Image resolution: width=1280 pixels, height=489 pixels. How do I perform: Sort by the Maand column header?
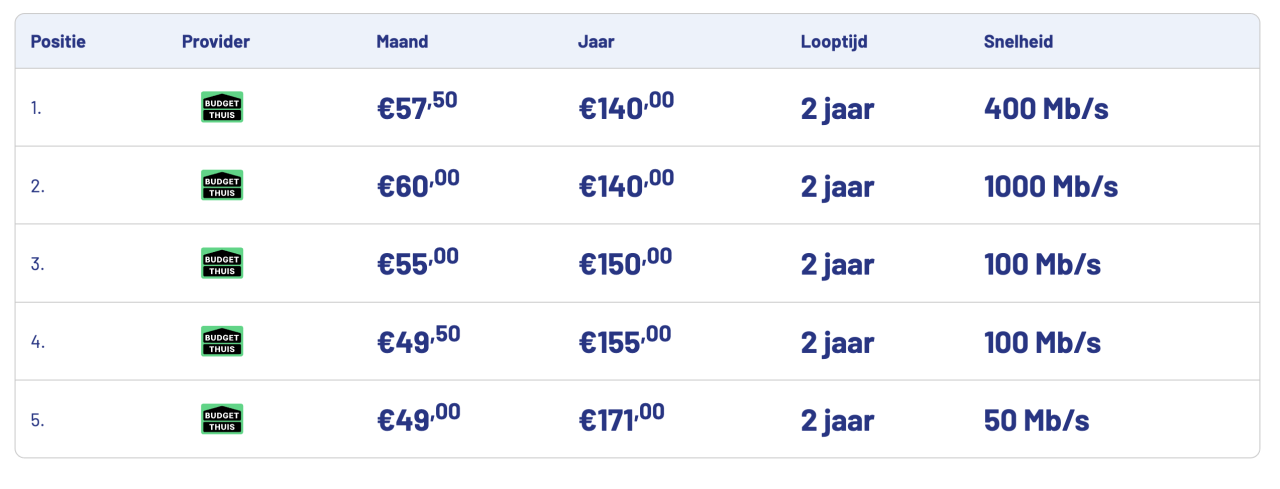click(x=402, y=42)
